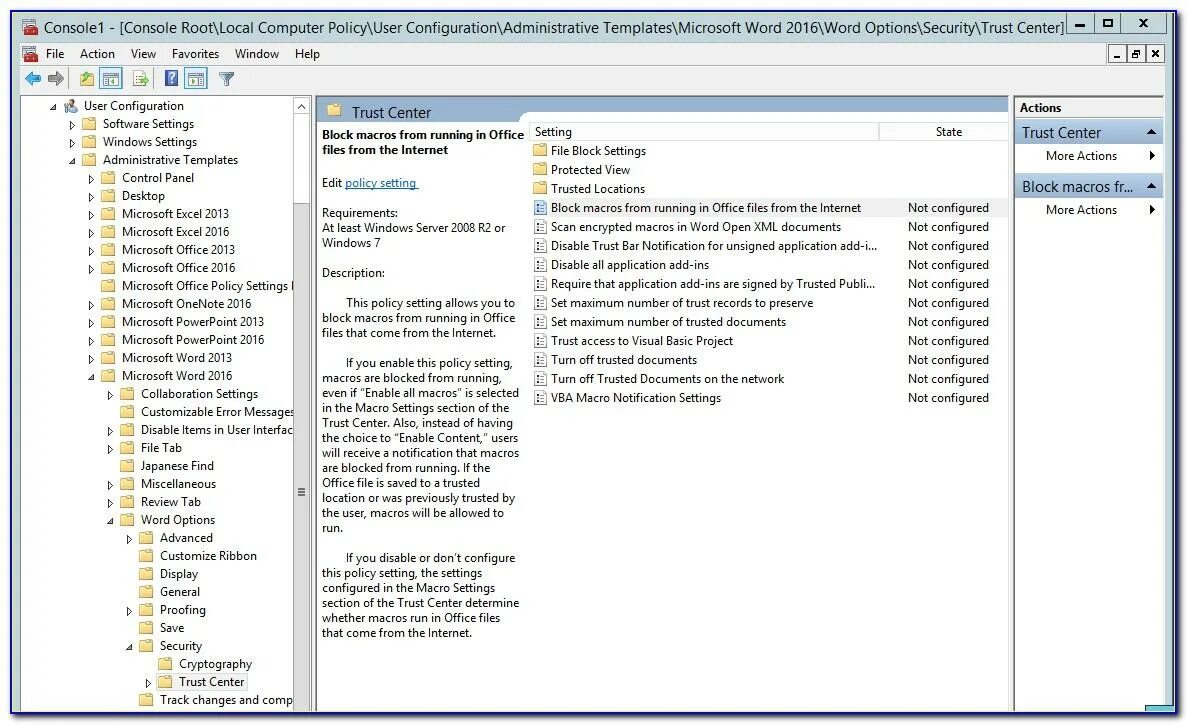This screenshot has width=1188, height=725.
Task: Click policy icon beside Turn off trusted documents
Action: coord(540,360)
